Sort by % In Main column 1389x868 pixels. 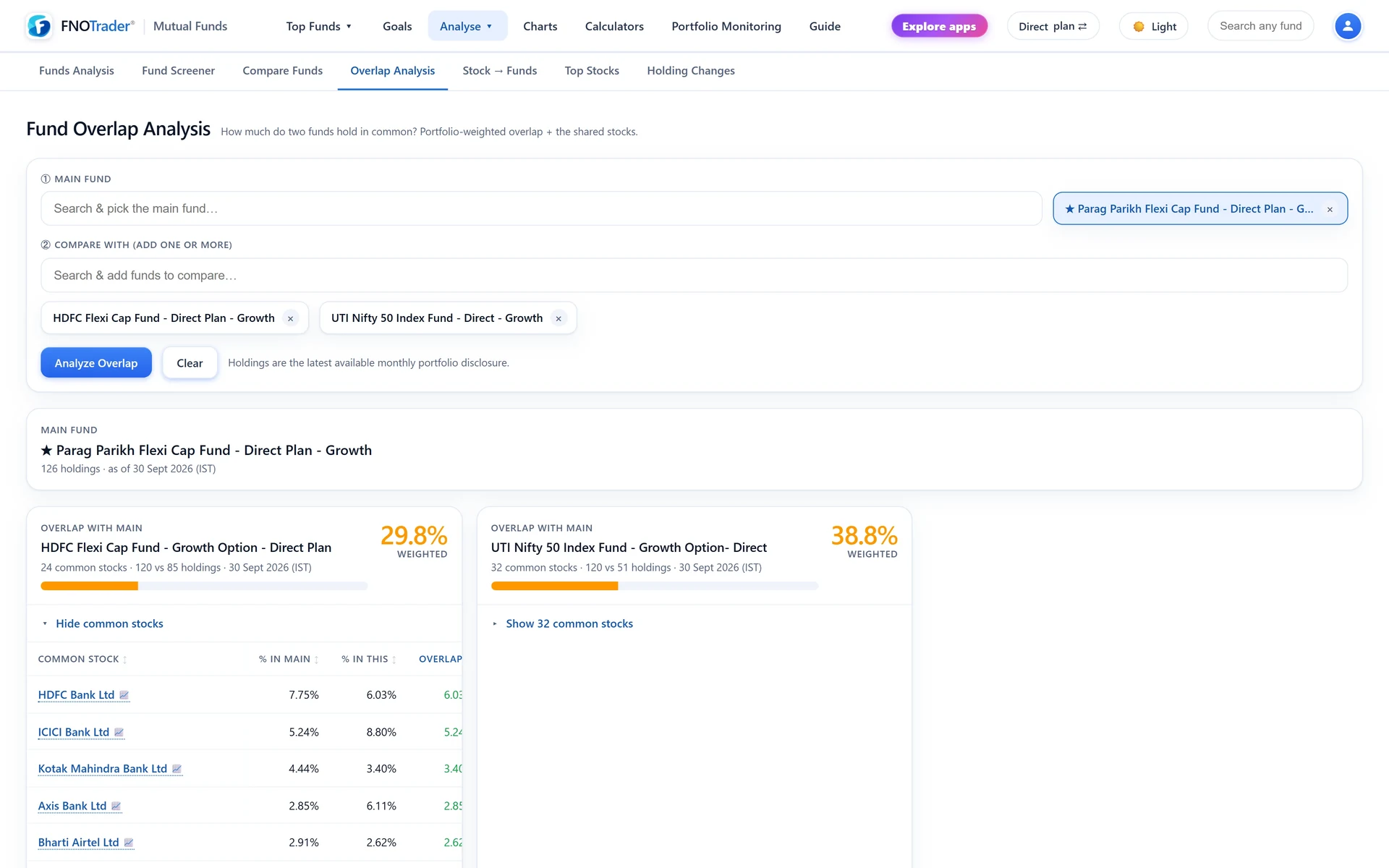[x=289, y=659]
